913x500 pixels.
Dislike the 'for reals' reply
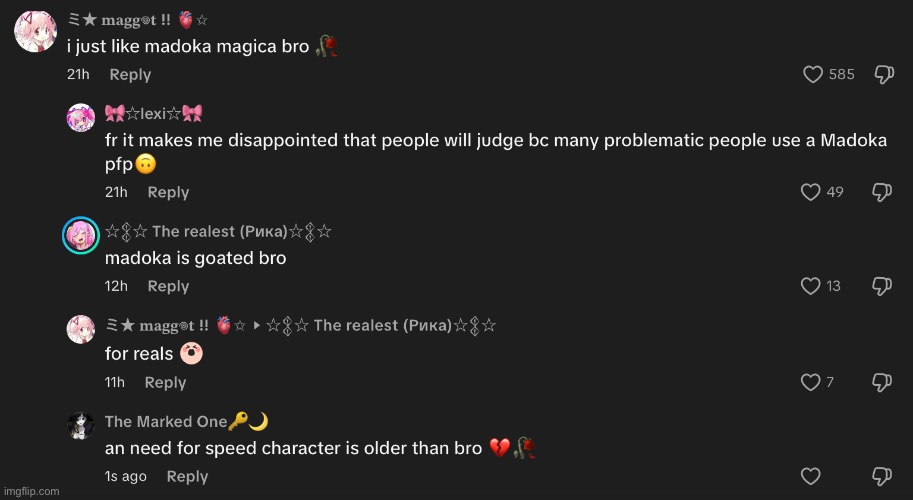[x=882, y=382]
